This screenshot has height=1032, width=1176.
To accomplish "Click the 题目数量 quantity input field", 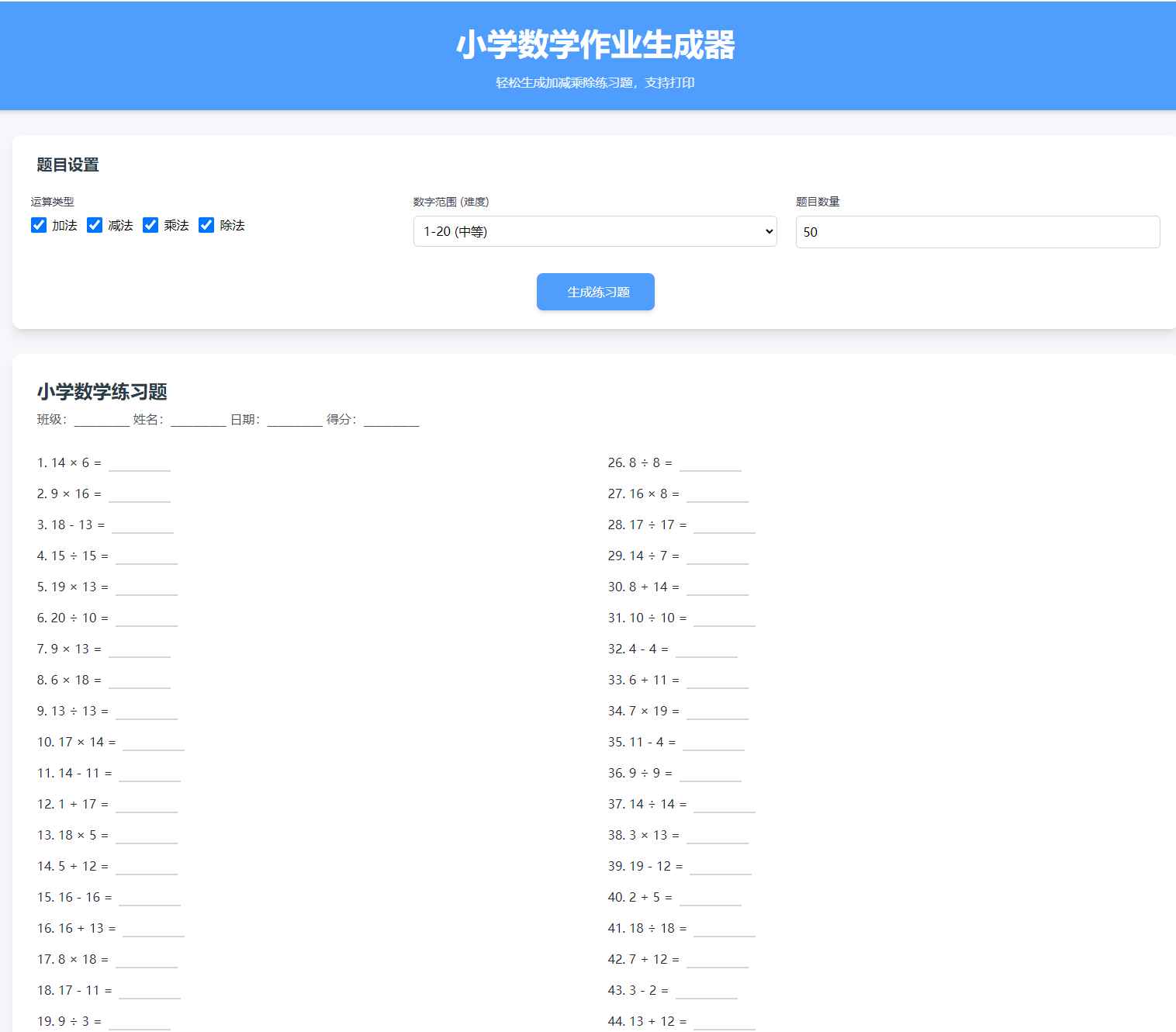I will point(977,231).
